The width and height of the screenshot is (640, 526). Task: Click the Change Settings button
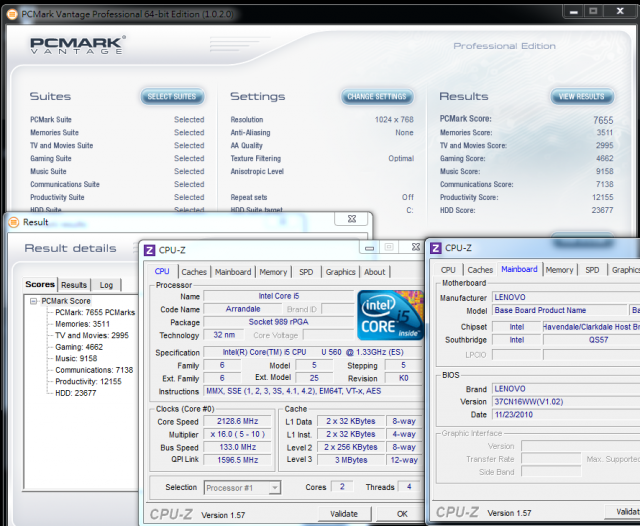[377, 97]
